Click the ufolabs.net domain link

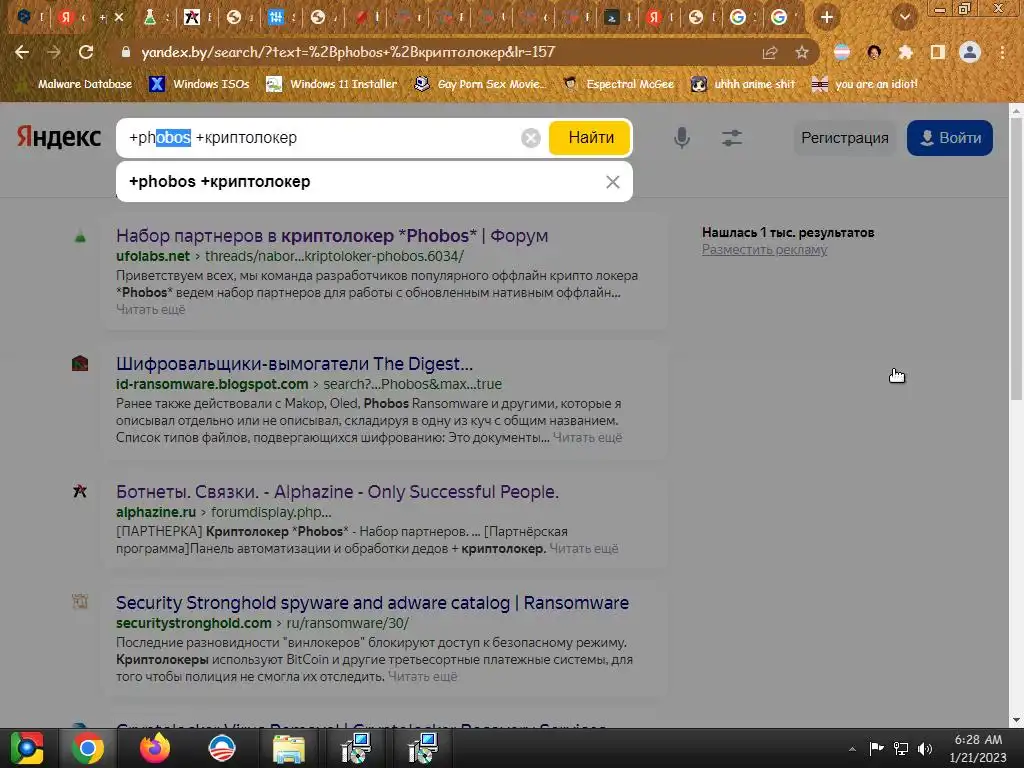tap(153, 256)
